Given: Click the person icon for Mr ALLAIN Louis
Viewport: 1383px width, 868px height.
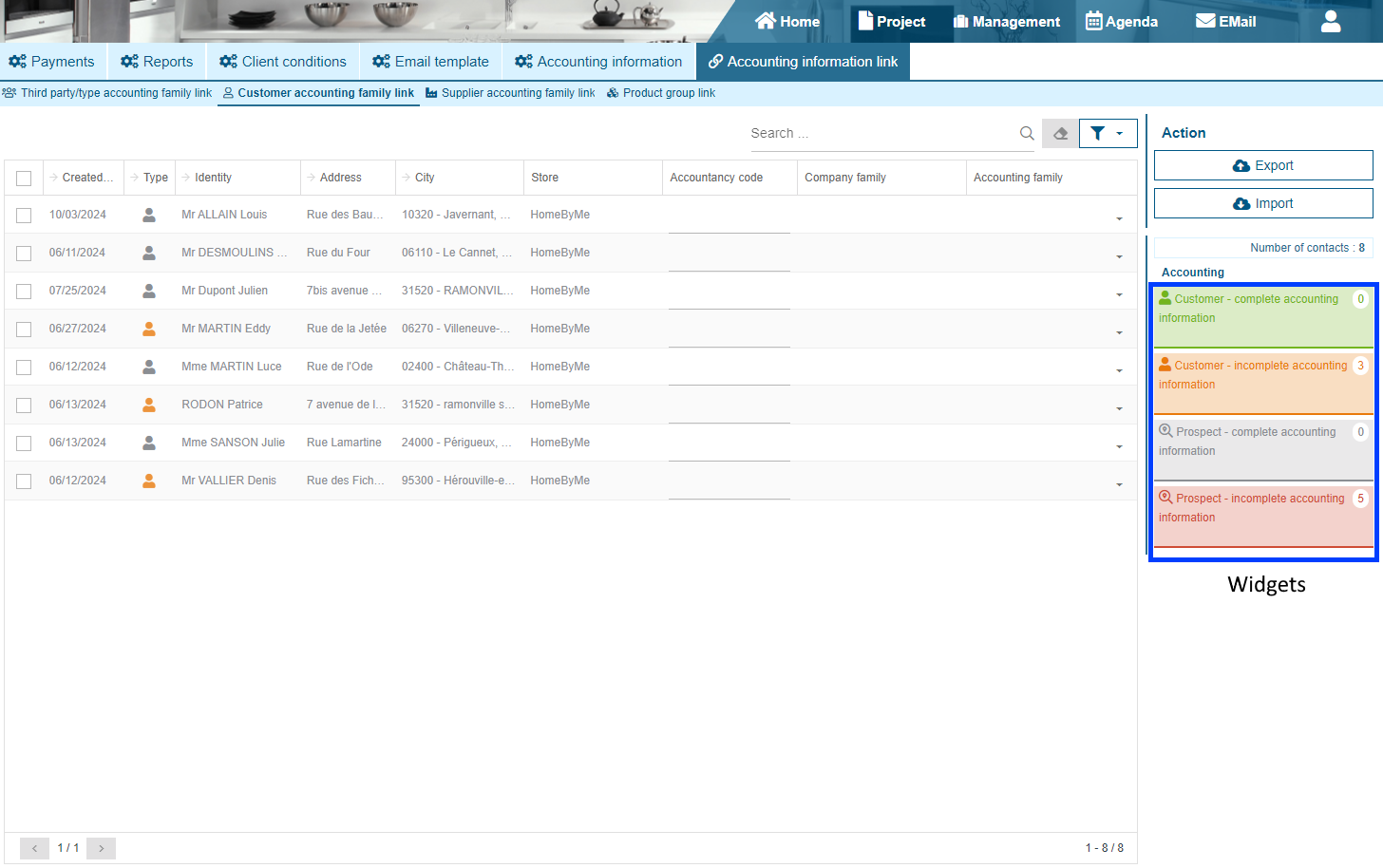Looking at the screenshot, I should tap(149, 215).
